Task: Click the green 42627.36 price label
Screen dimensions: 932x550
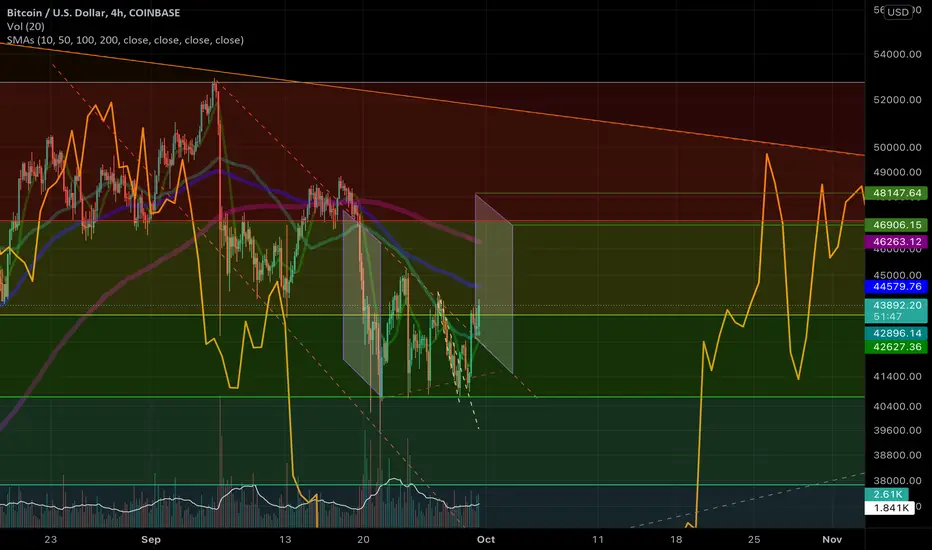Action: (896, 347)
